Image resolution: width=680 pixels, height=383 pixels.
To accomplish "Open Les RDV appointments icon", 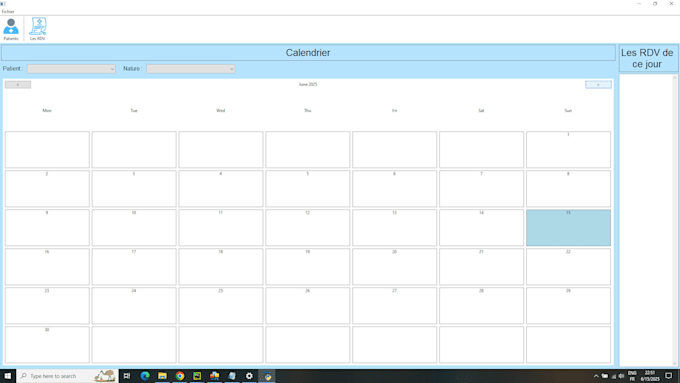I will [x=37, y=29].
